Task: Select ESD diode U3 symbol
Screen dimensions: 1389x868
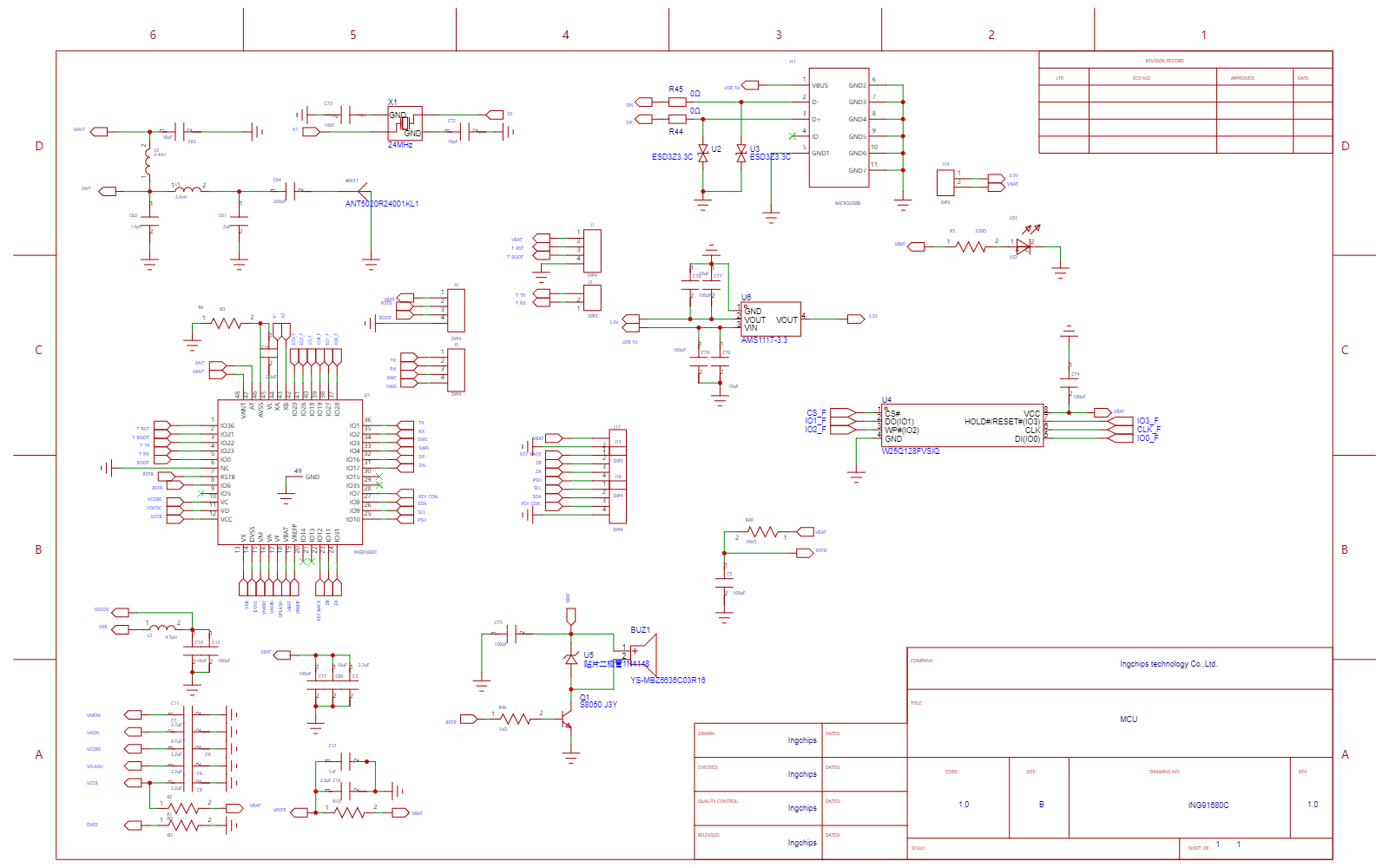Action: [x=741, y=155]
